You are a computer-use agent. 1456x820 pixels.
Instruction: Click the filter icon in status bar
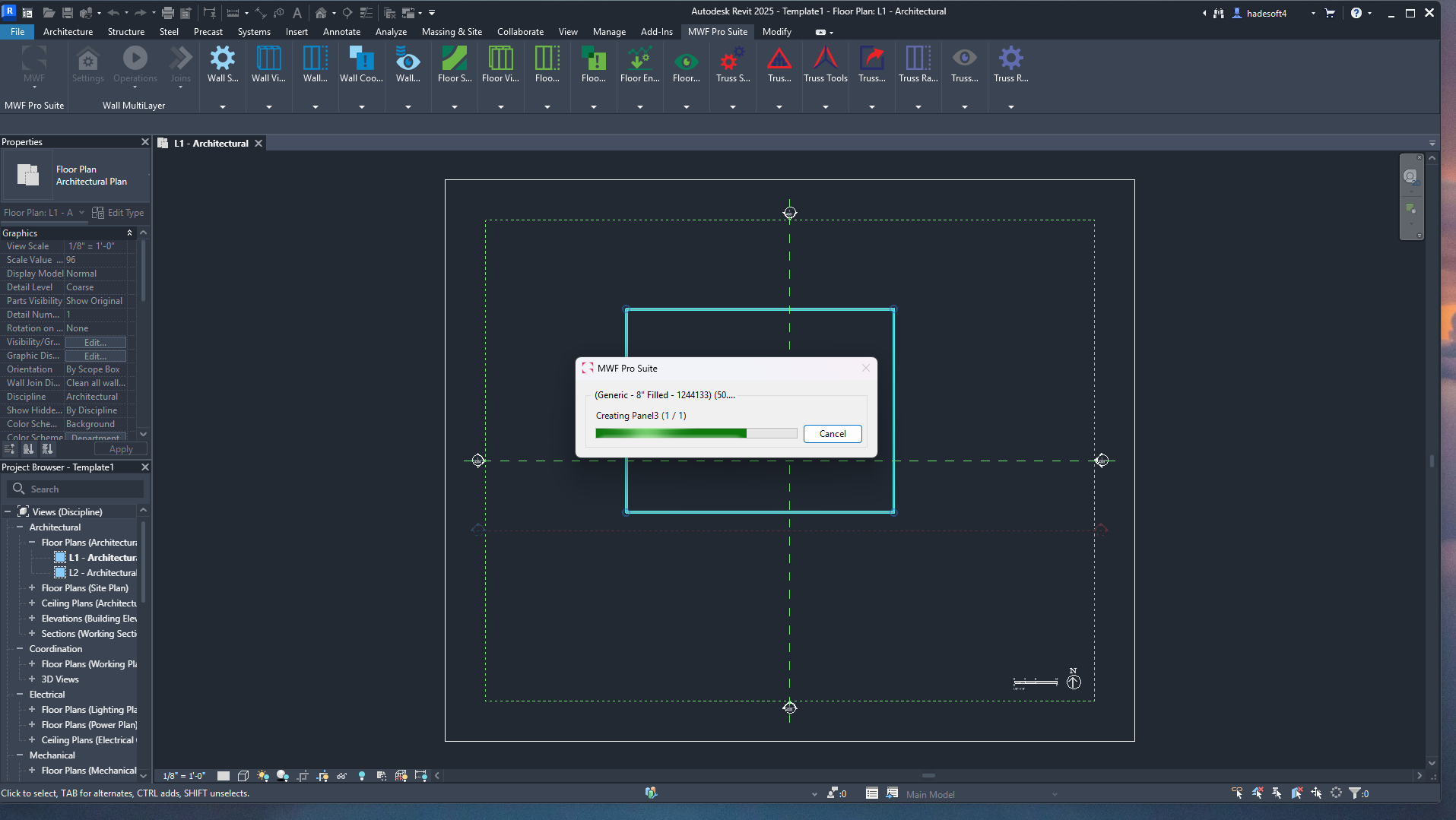[x=1355, y=793]
